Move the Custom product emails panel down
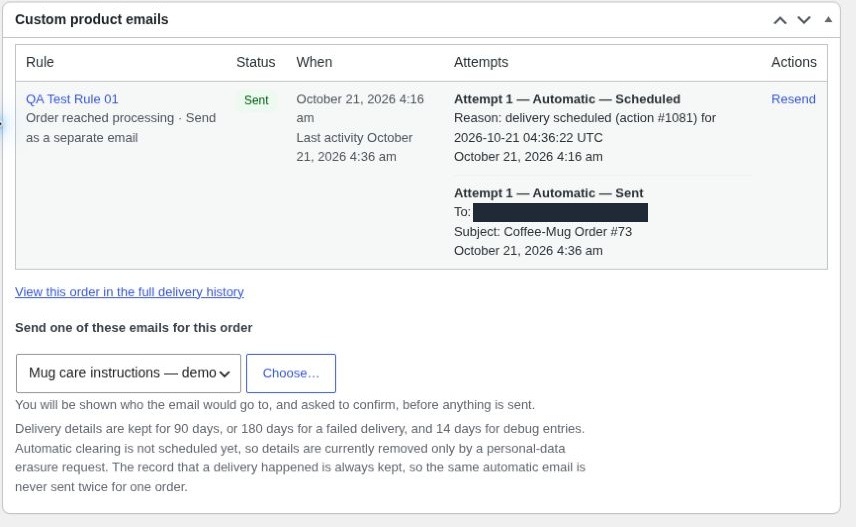The width and height of the screenshot is (856, 527). (x=804, y=20)
